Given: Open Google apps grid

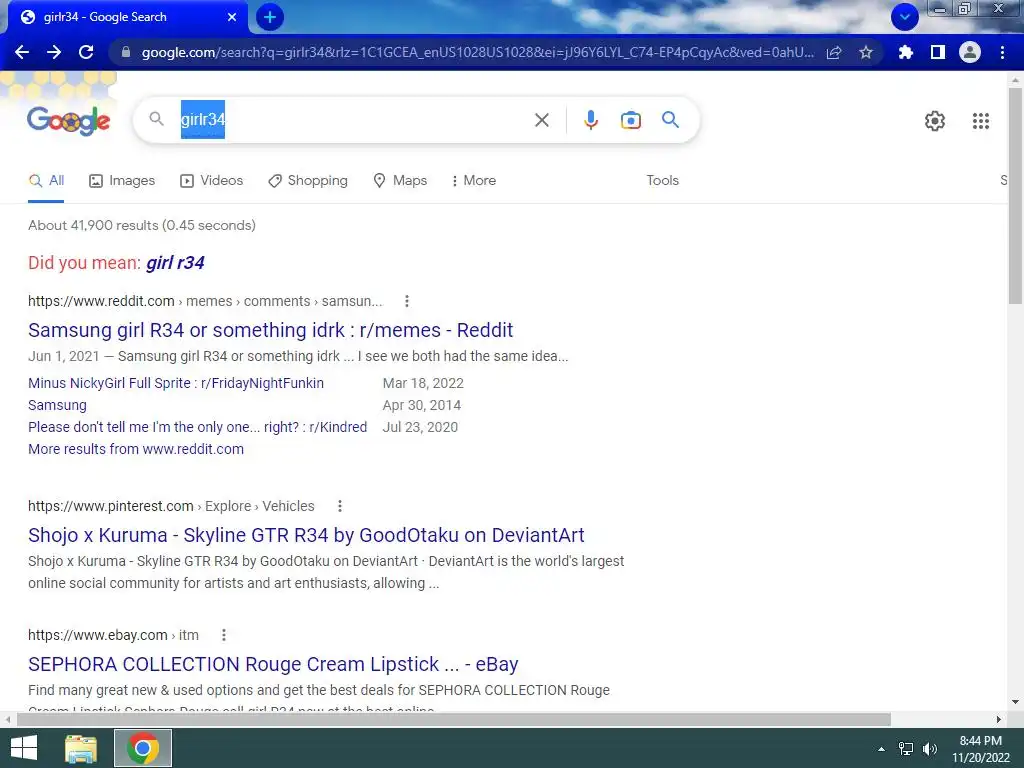Looking at the screenshot, I should [981, 121].
